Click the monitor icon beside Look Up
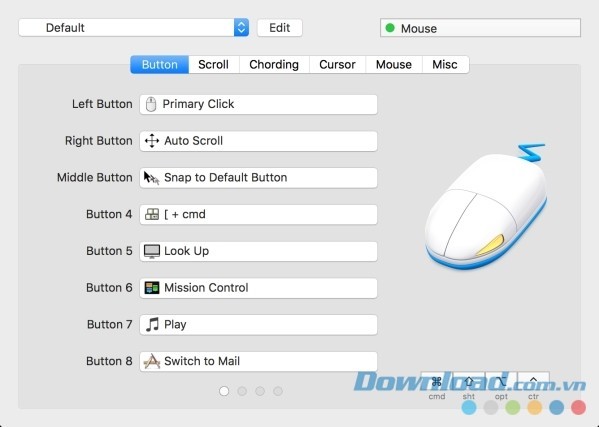 pyautogui.click(x=152, y=251)
